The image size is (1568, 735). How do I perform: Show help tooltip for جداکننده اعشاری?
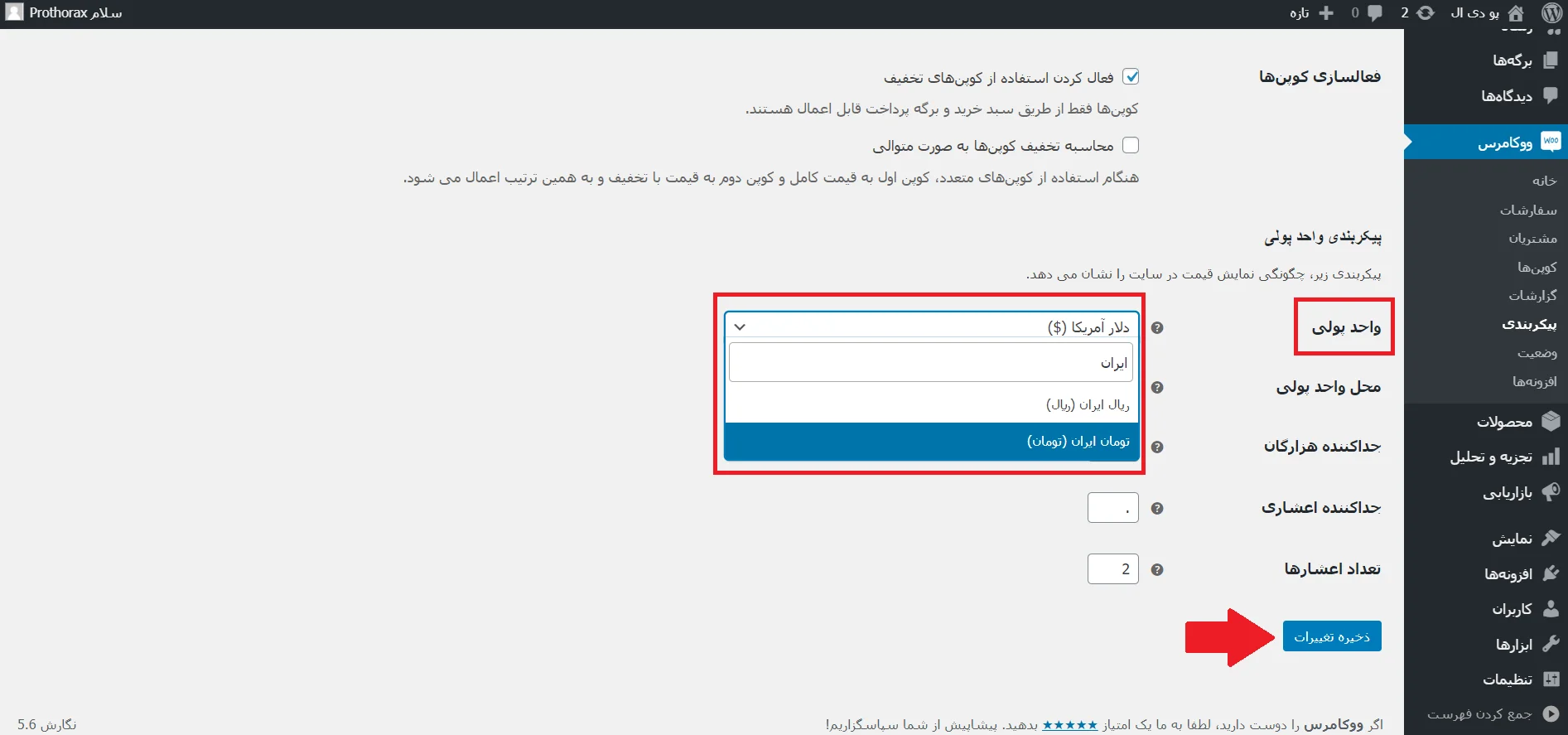[x=1157, y=509]
